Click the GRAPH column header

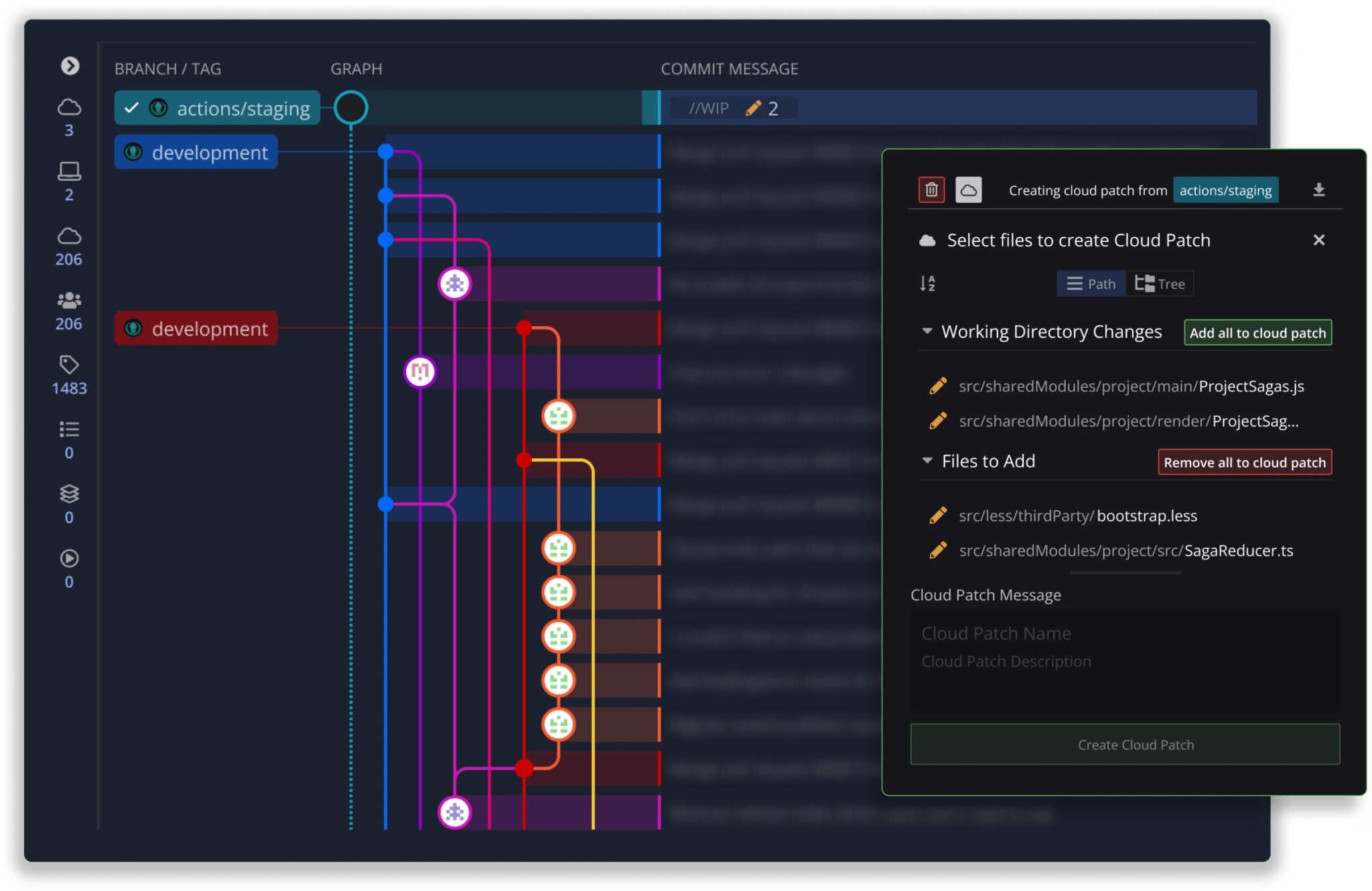click(356, 69)
